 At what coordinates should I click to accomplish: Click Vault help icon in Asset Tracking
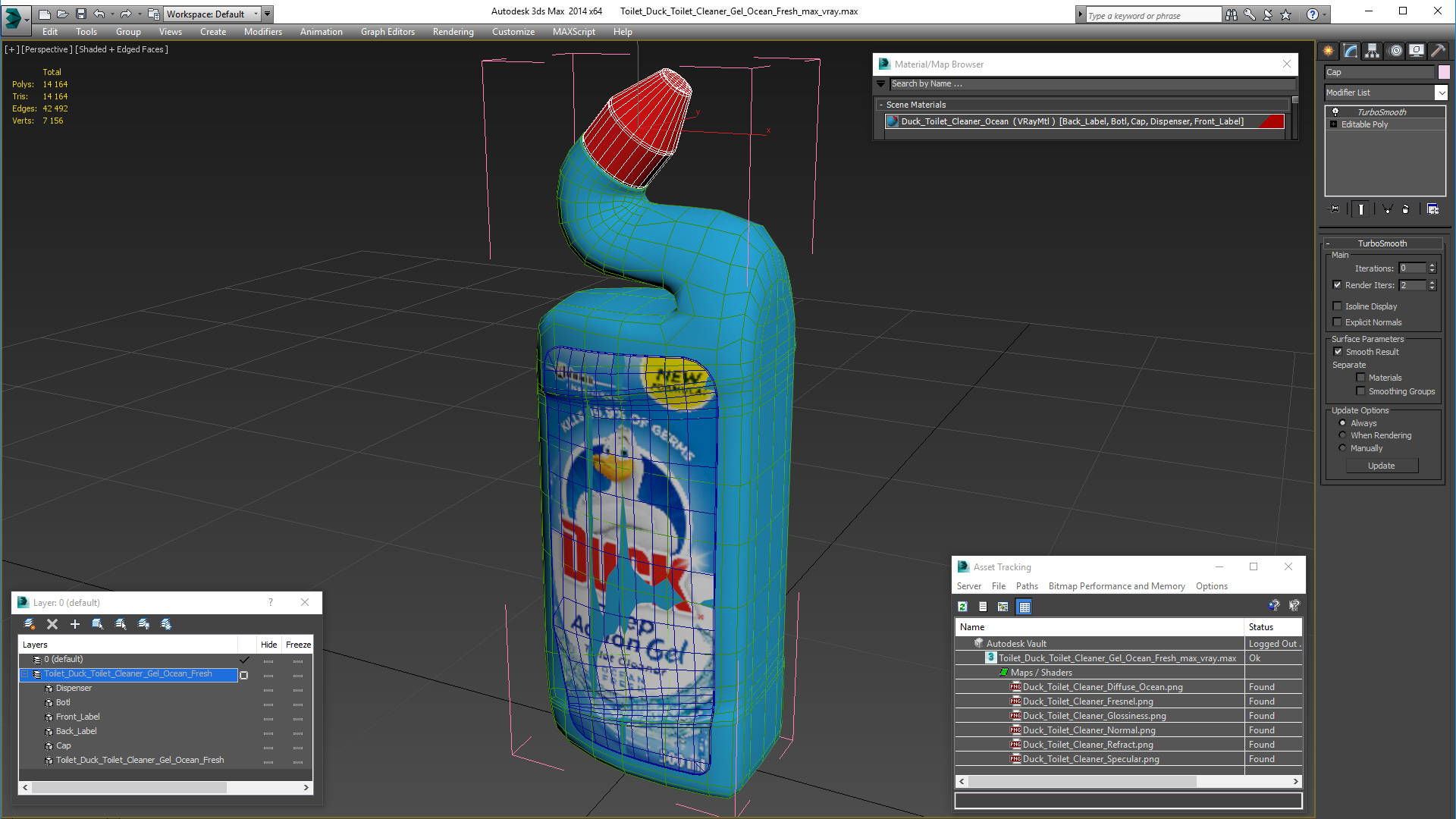click(x=1273, y=605)
